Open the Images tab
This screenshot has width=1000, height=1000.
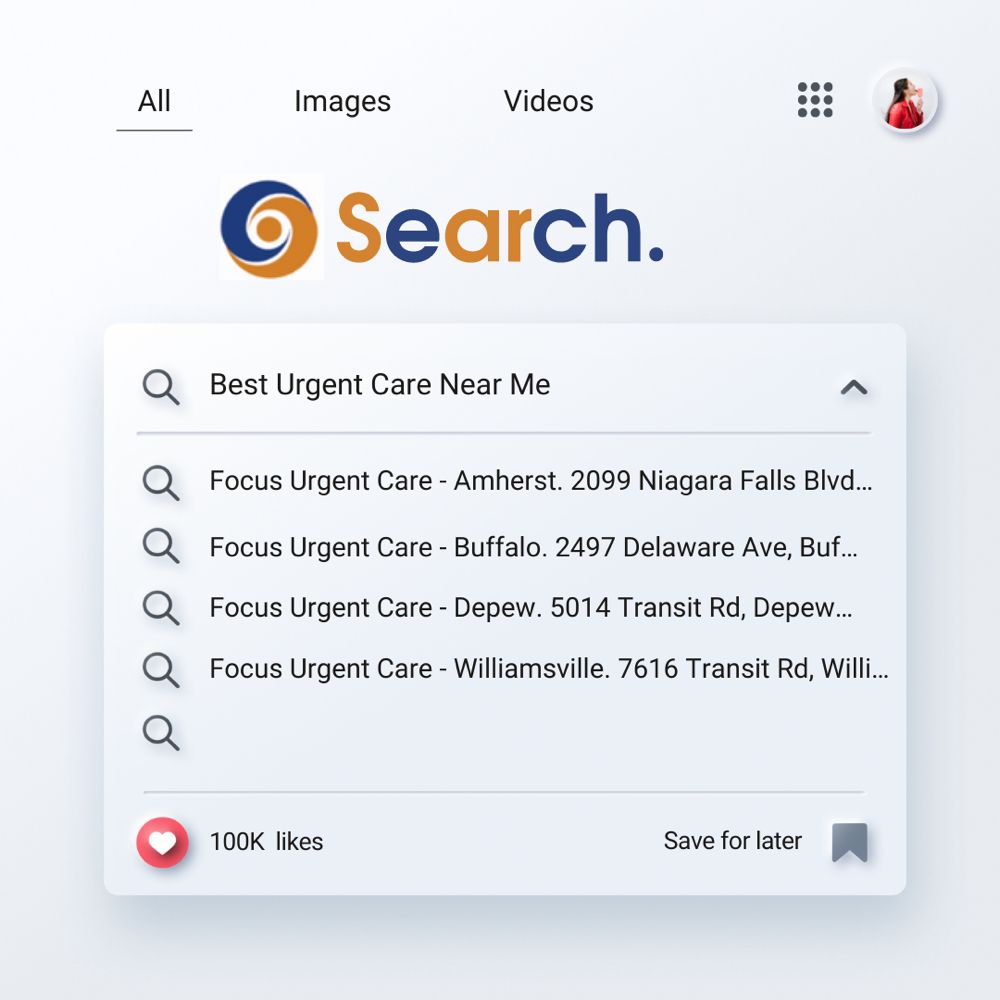[342, 102]
